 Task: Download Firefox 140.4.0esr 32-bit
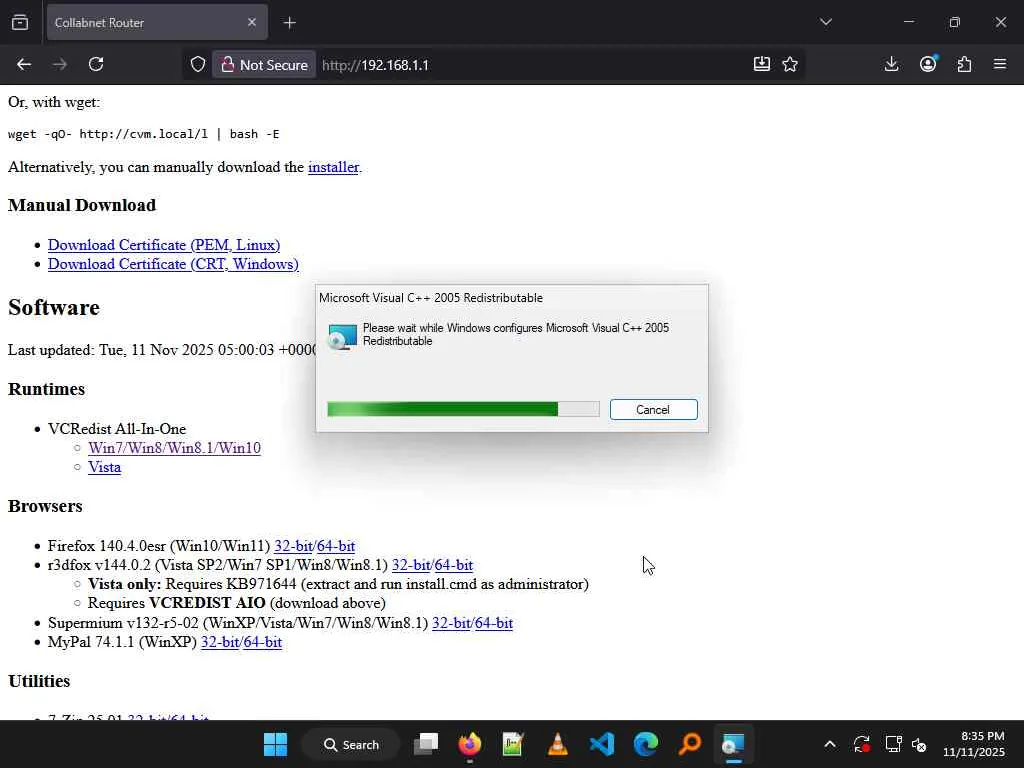pos(293,546)
